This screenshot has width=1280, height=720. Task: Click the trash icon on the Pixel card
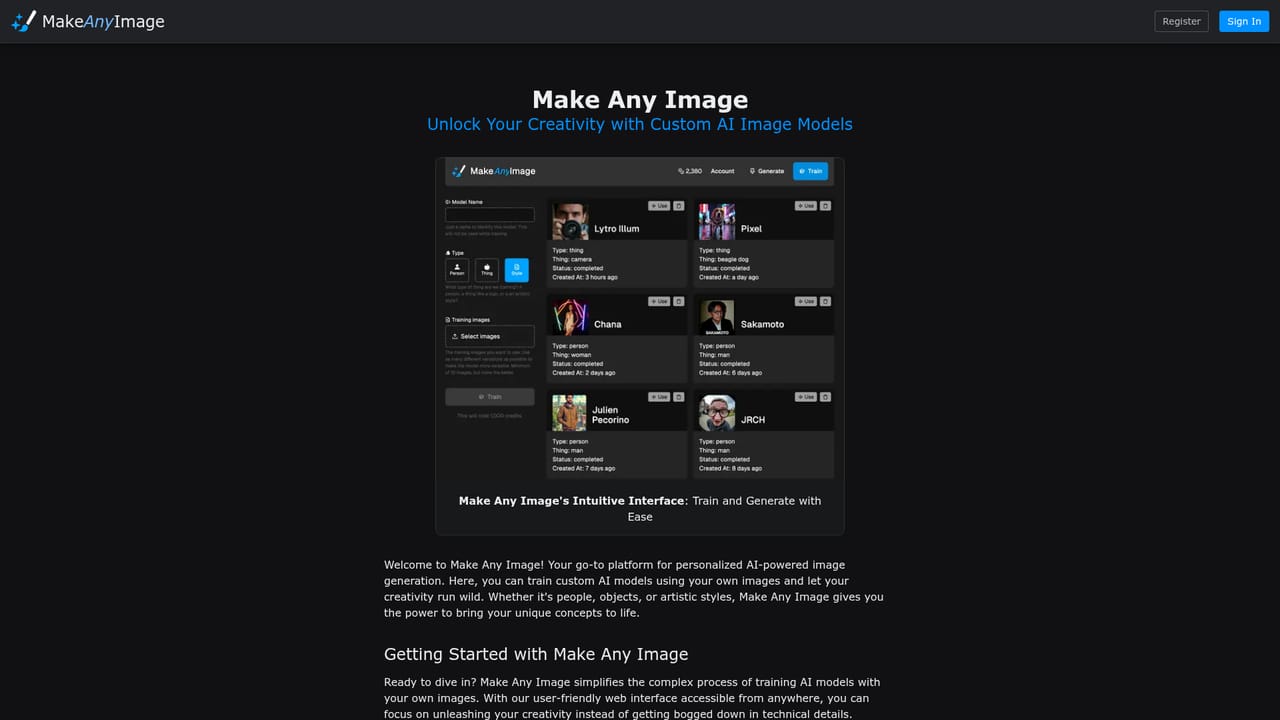[826, 206]
